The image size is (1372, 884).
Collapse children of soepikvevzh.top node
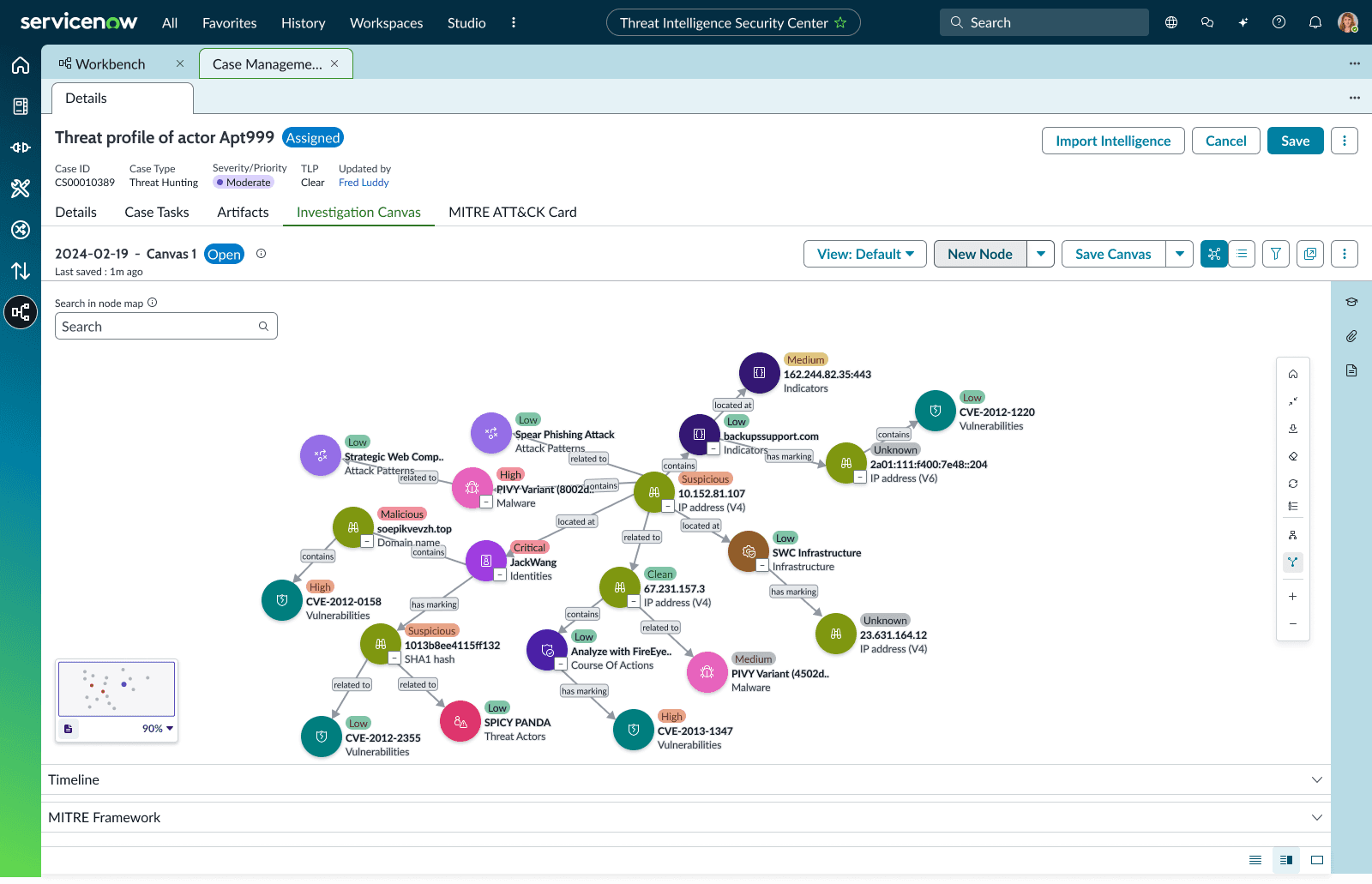367,542
